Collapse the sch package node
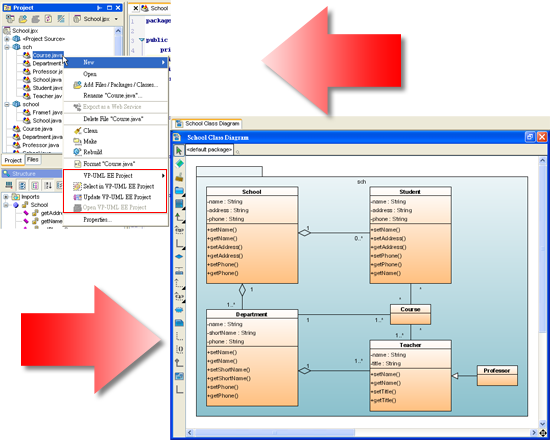Screen dimensions: 550x440 pos(7,47)
